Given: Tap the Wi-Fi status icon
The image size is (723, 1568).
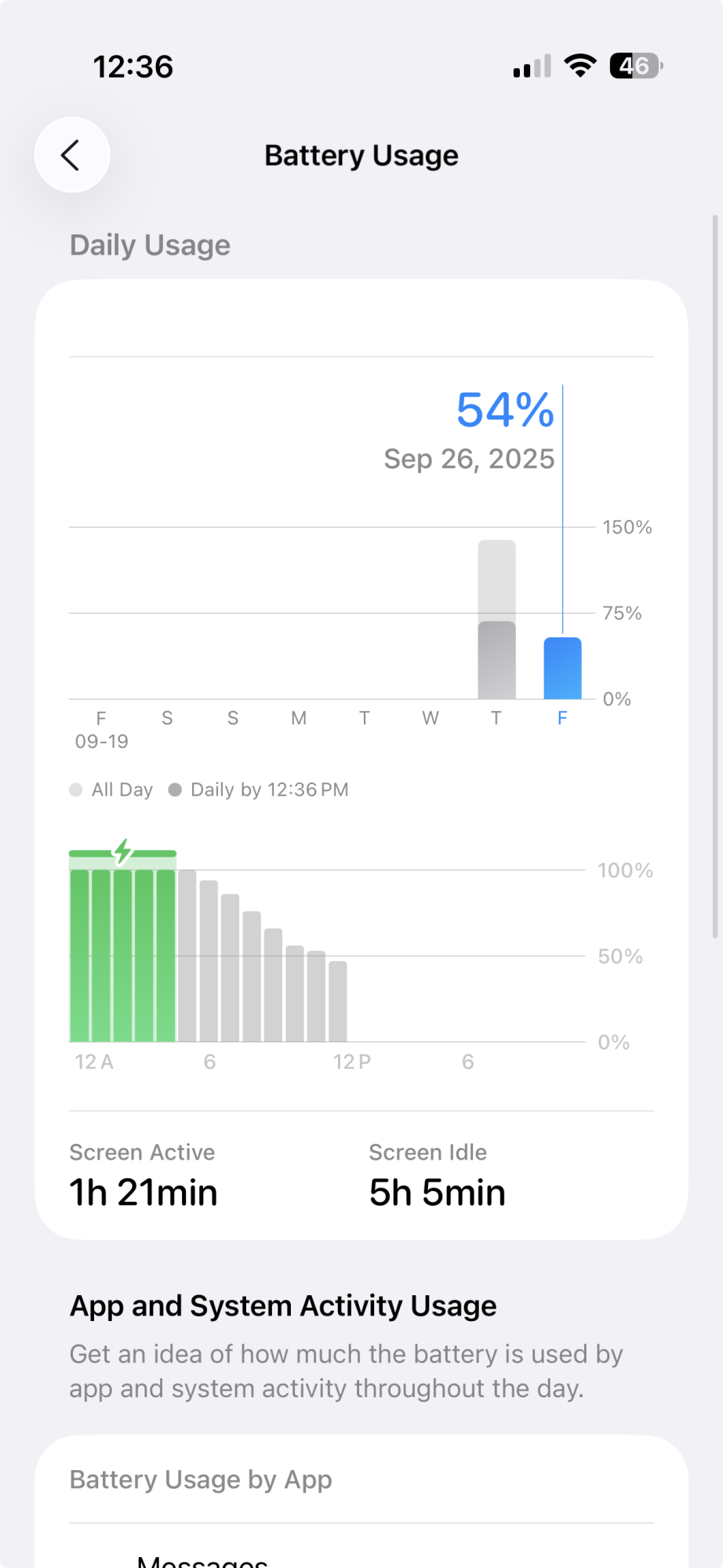Looking at the screenshot, I should pyautogui.click(x=579, y=67).
